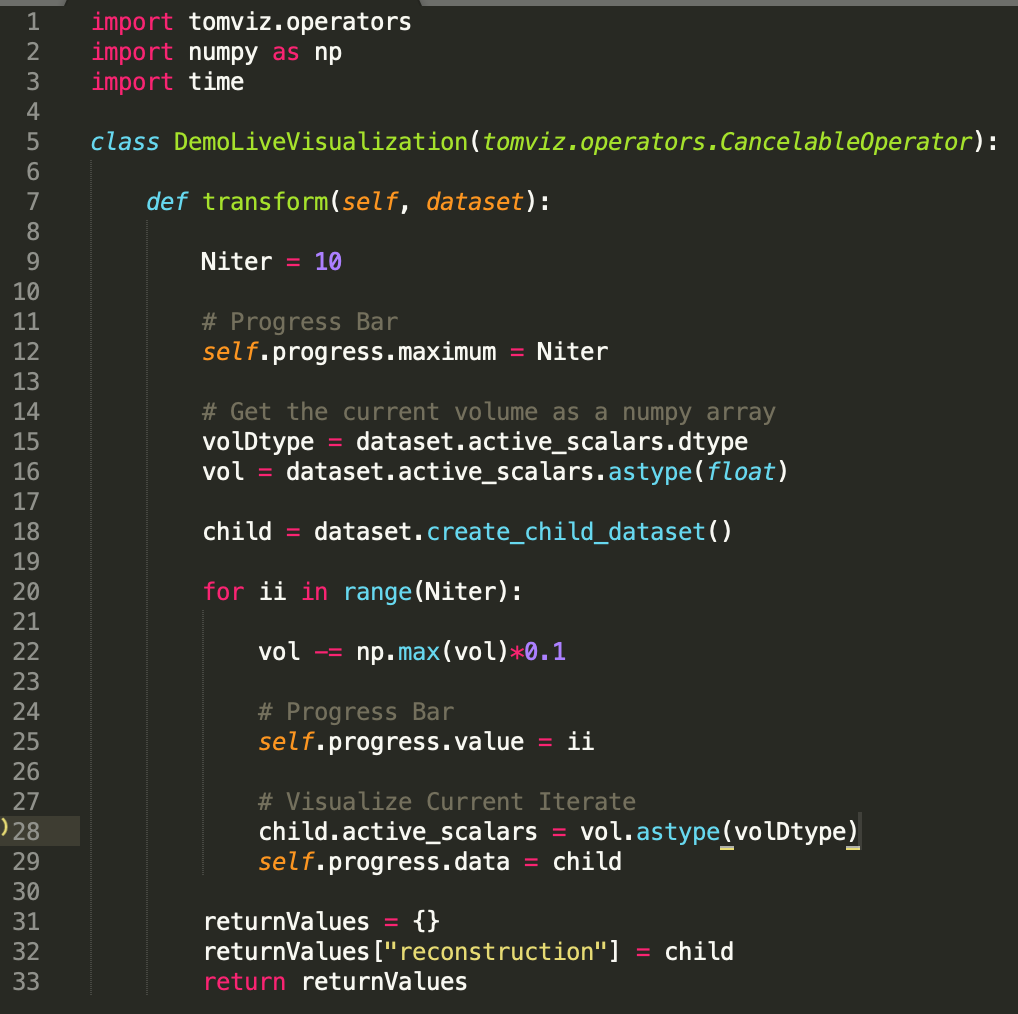
Task: Click the 'def' keyword on line 7
Action: [167, 202]
